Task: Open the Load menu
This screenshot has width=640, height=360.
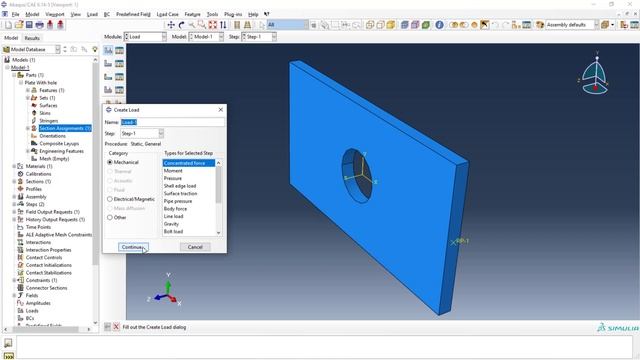Action: coord(92,14)
